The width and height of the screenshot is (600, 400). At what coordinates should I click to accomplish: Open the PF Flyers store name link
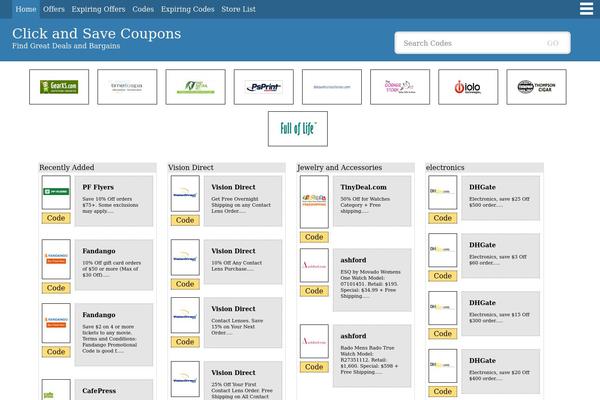(98, 187)
